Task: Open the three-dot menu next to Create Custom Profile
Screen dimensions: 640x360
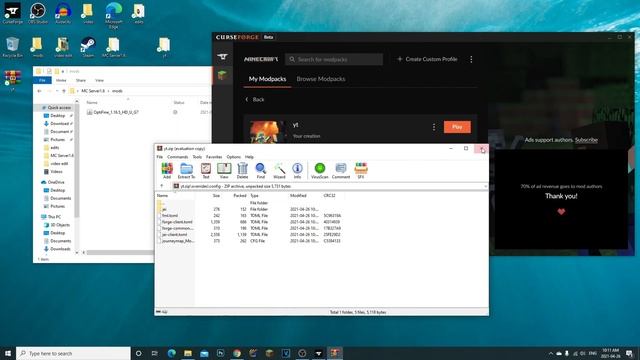Action: [x=471, y=59]
